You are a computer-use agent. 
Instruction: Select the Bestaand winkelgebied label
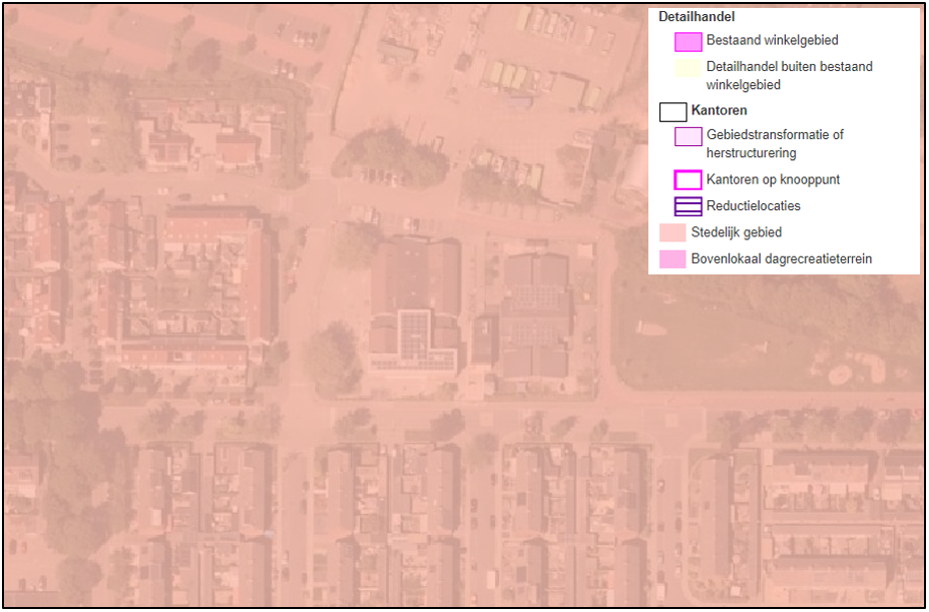[x=772, y=40]
